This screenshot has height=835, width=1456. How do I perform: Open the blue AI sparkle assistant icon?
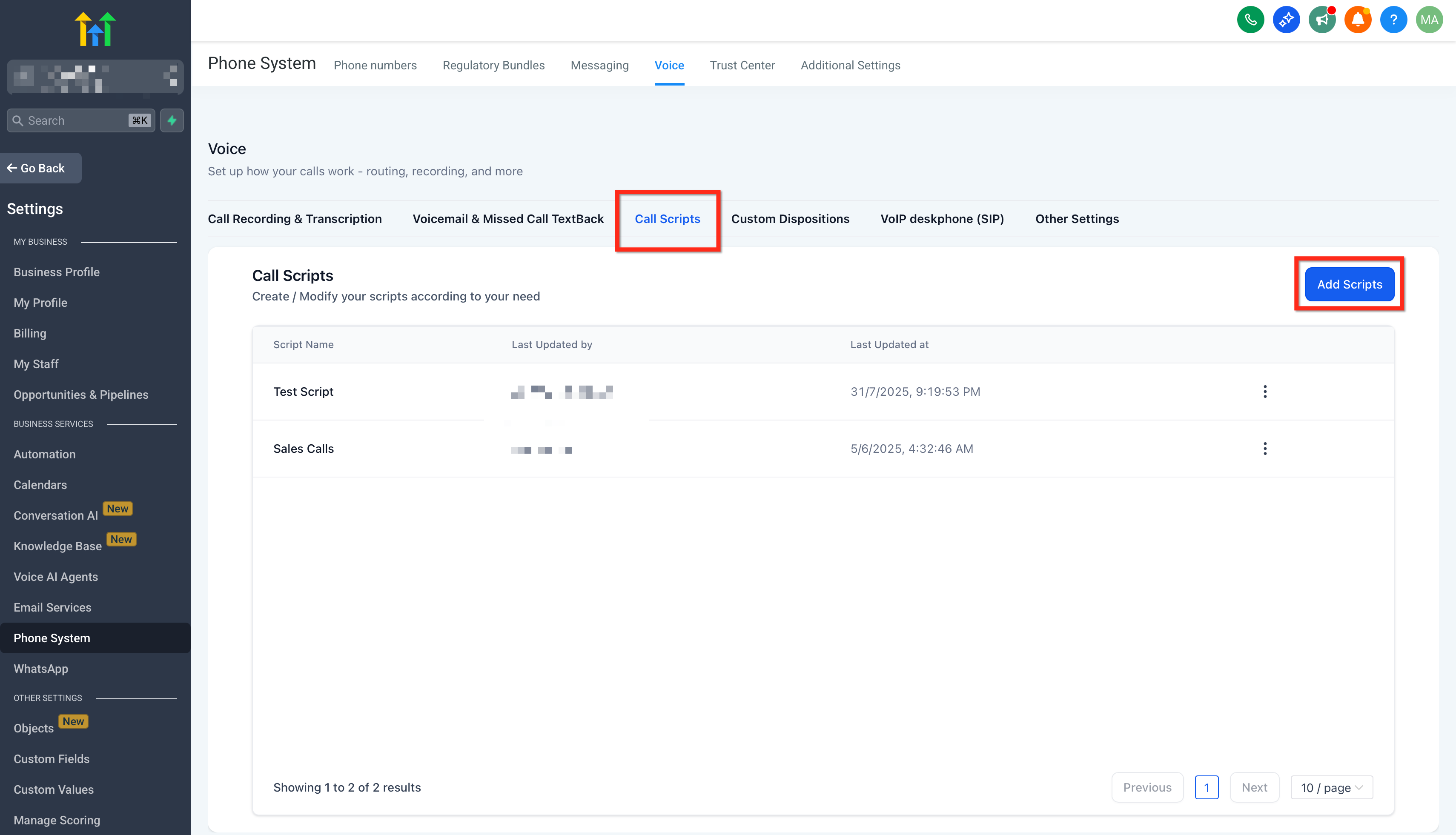click(x=1286, y=20)
